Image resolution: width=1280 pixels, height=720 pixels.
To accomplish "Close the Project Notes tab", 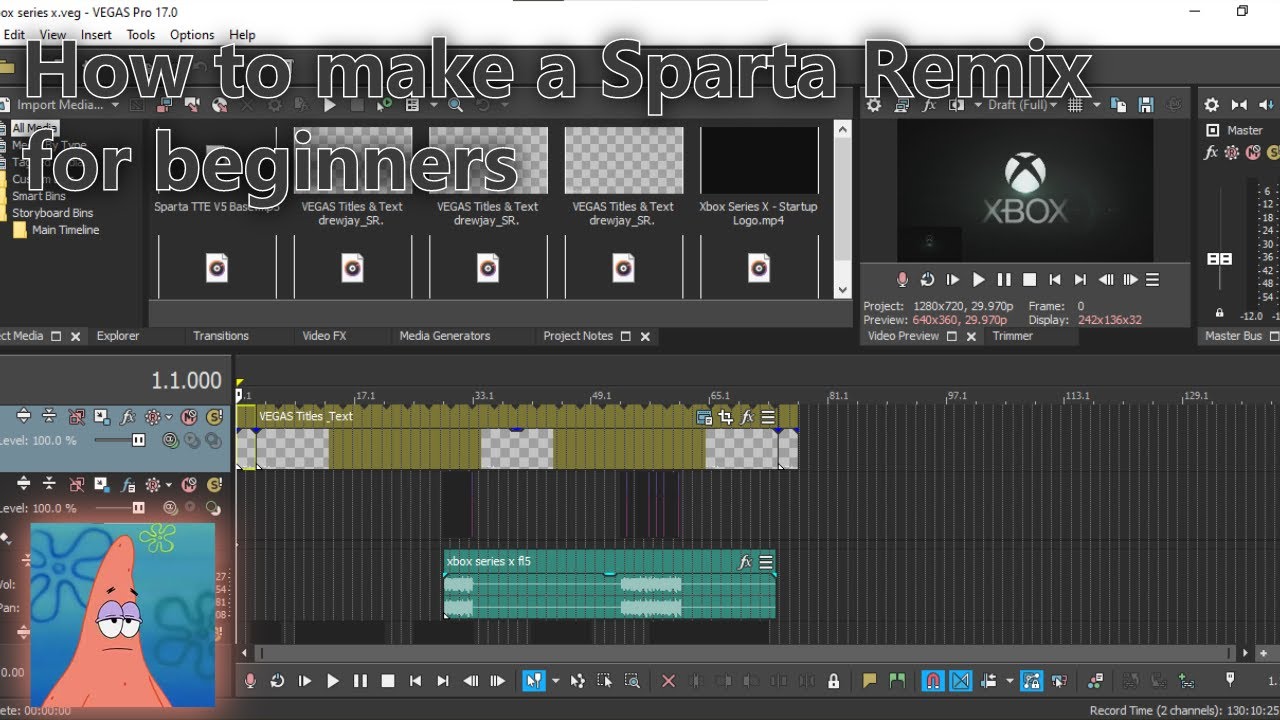I will tap(646, 337).
